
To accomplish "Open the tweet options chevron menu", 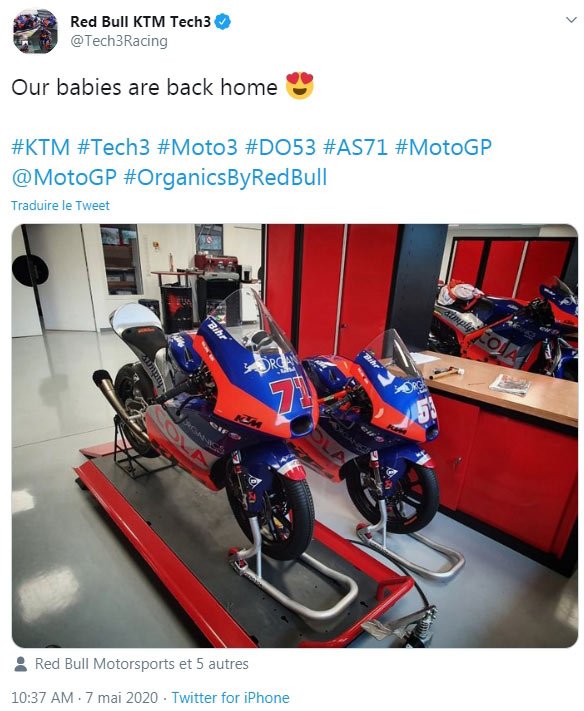I will point(571,20).
